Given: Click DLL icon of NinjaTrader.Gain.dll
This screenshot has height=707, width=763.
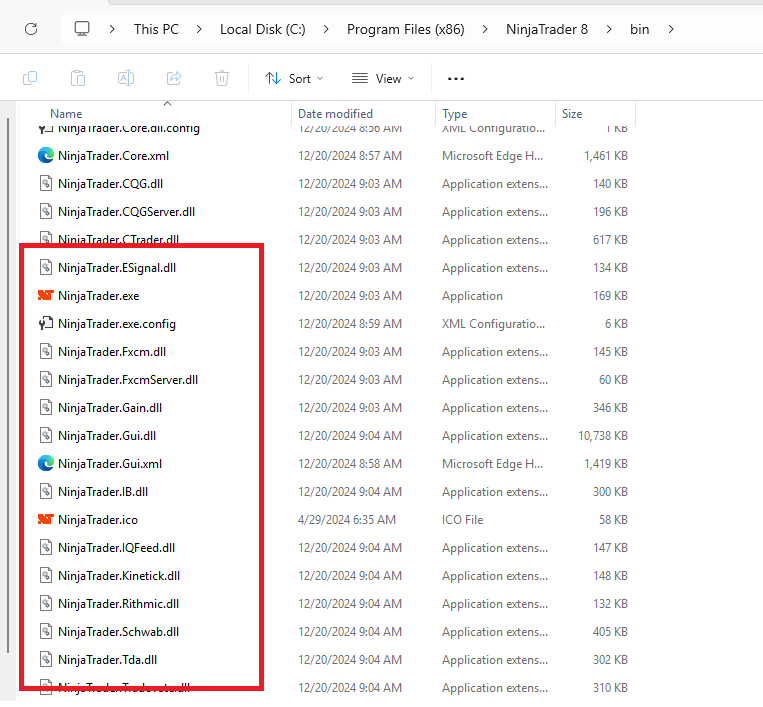Looking at the screenshot, I should click(46, 407).
